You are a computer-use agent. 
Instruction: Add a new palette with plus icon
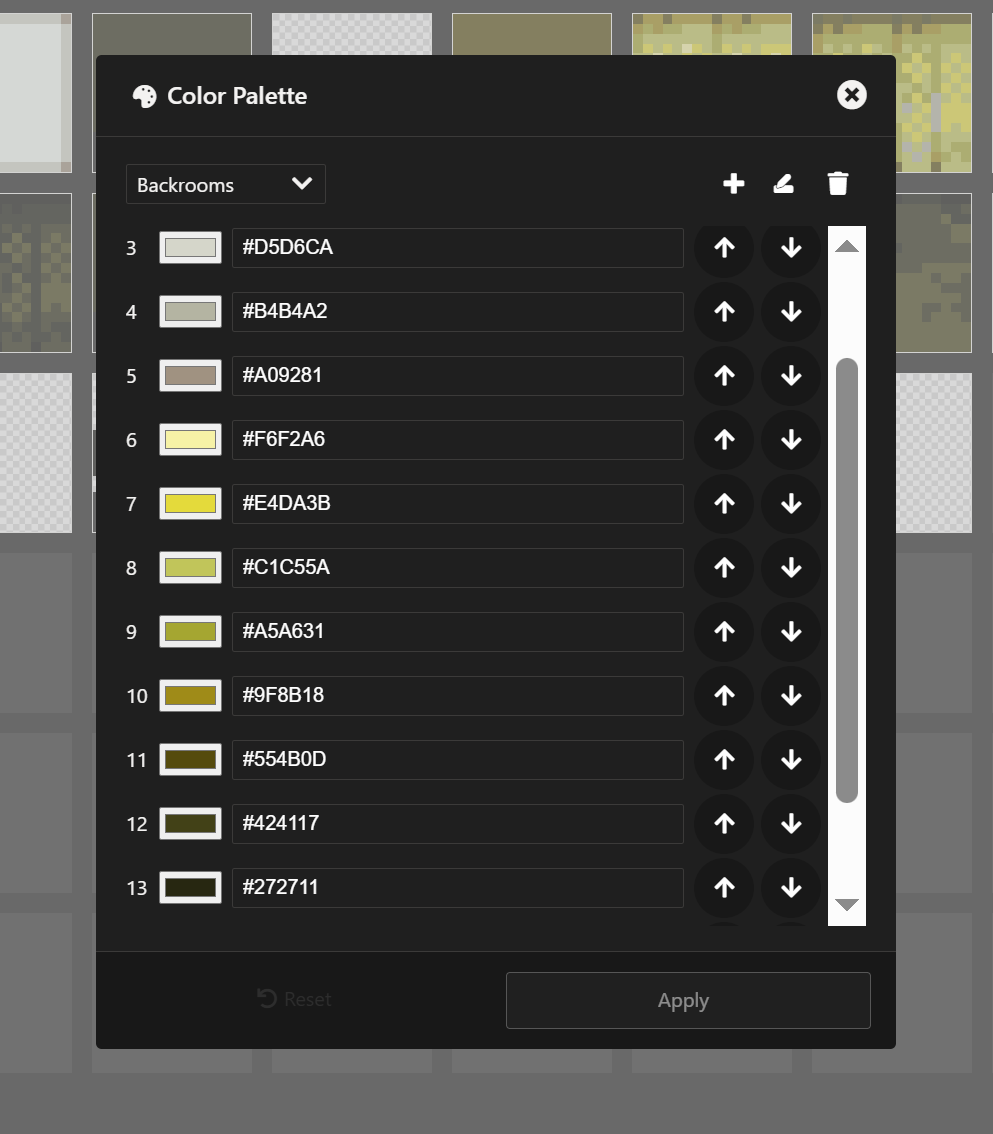(733, 184)
